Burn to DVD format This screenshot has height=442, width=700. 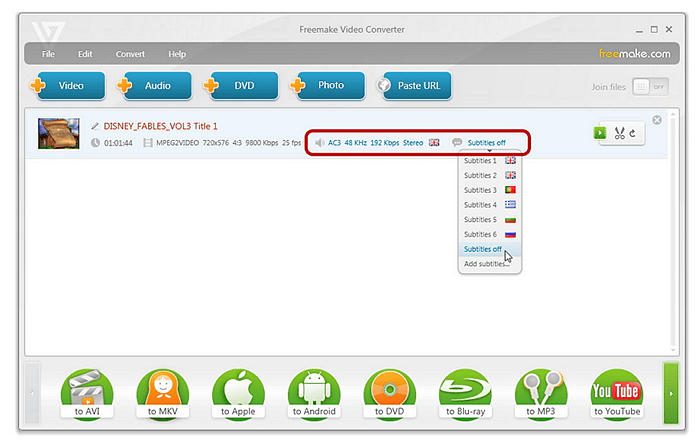[389, 394]
